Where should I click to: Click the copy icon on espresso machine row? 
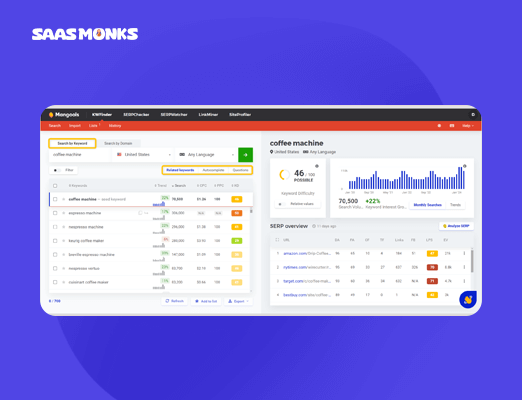(x=140, y=213)
